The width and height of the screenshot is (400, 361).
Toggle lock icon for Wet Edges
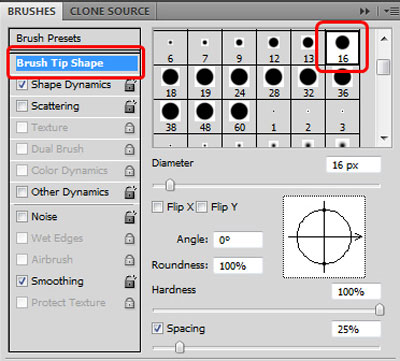point(130,238)
